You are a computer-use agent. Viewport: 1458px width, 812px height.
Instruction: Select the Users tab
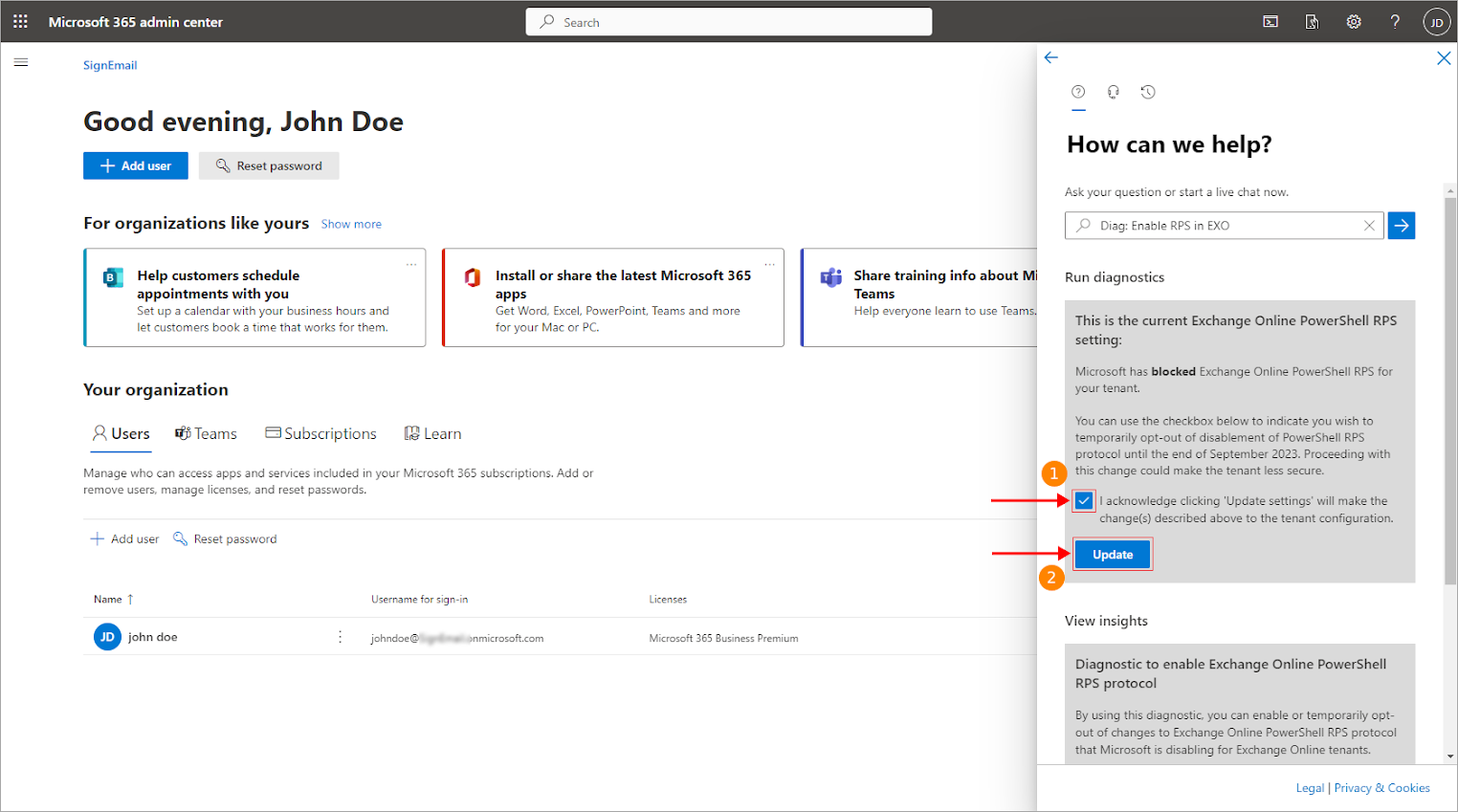(x=121, y=433)
